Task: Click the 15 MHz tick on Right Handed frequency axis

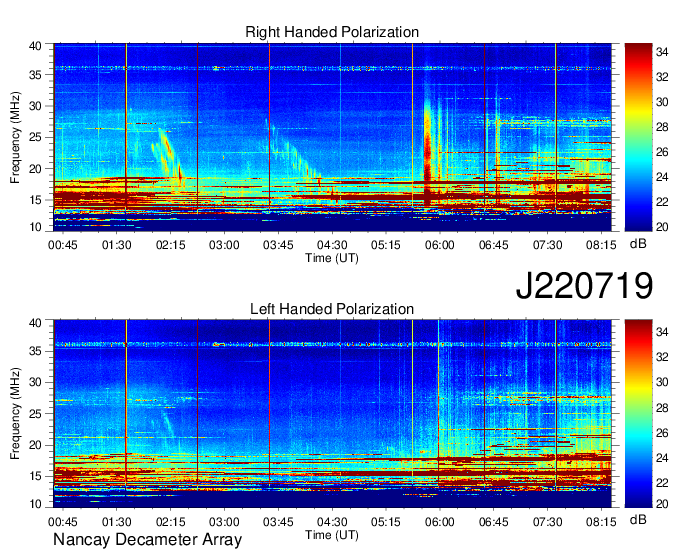Action: (x=35, y=200)
